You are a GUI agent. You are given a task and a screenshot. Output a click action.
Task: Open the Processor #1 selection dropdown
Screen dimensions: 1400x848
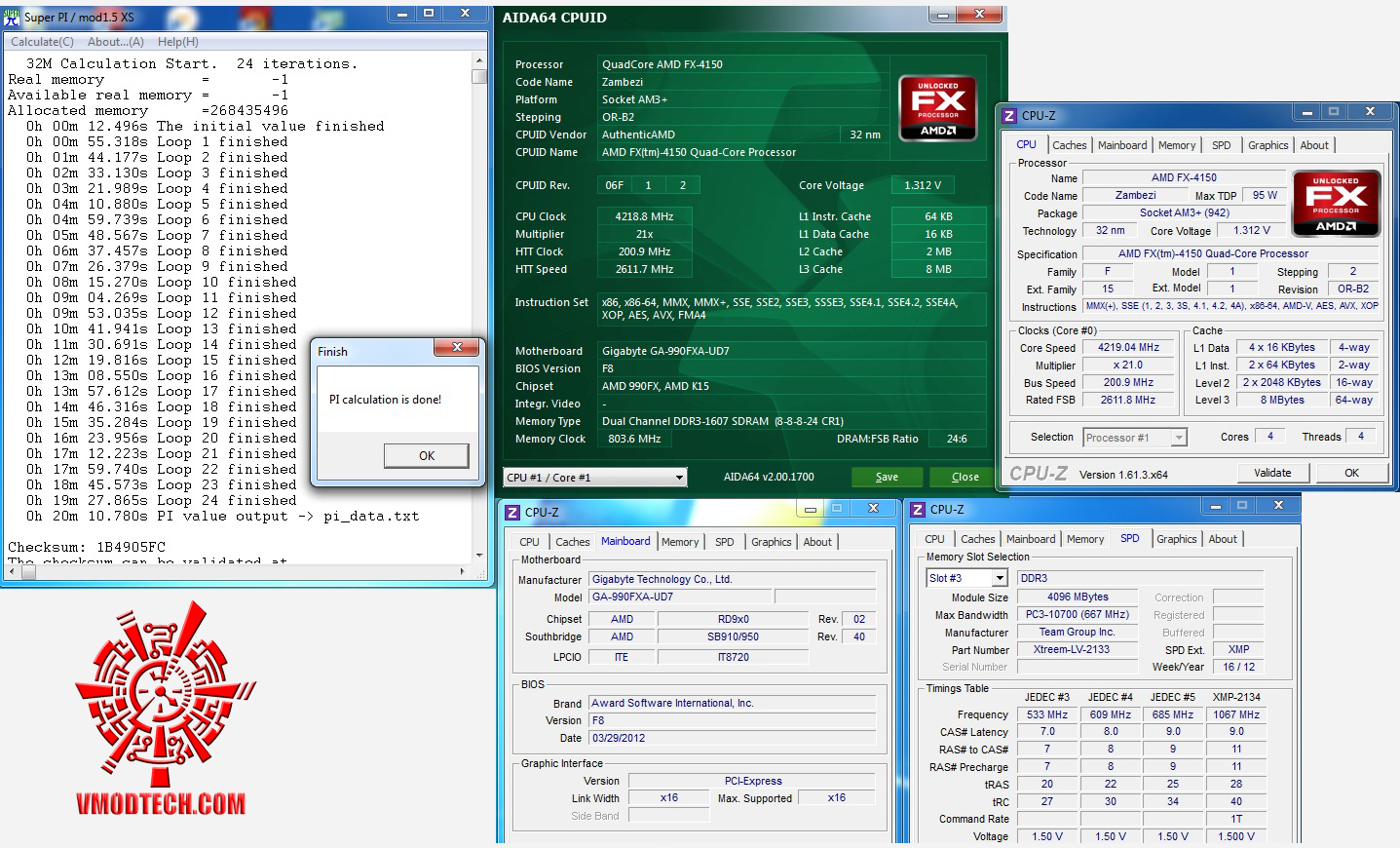click(x=1135, y=438)
